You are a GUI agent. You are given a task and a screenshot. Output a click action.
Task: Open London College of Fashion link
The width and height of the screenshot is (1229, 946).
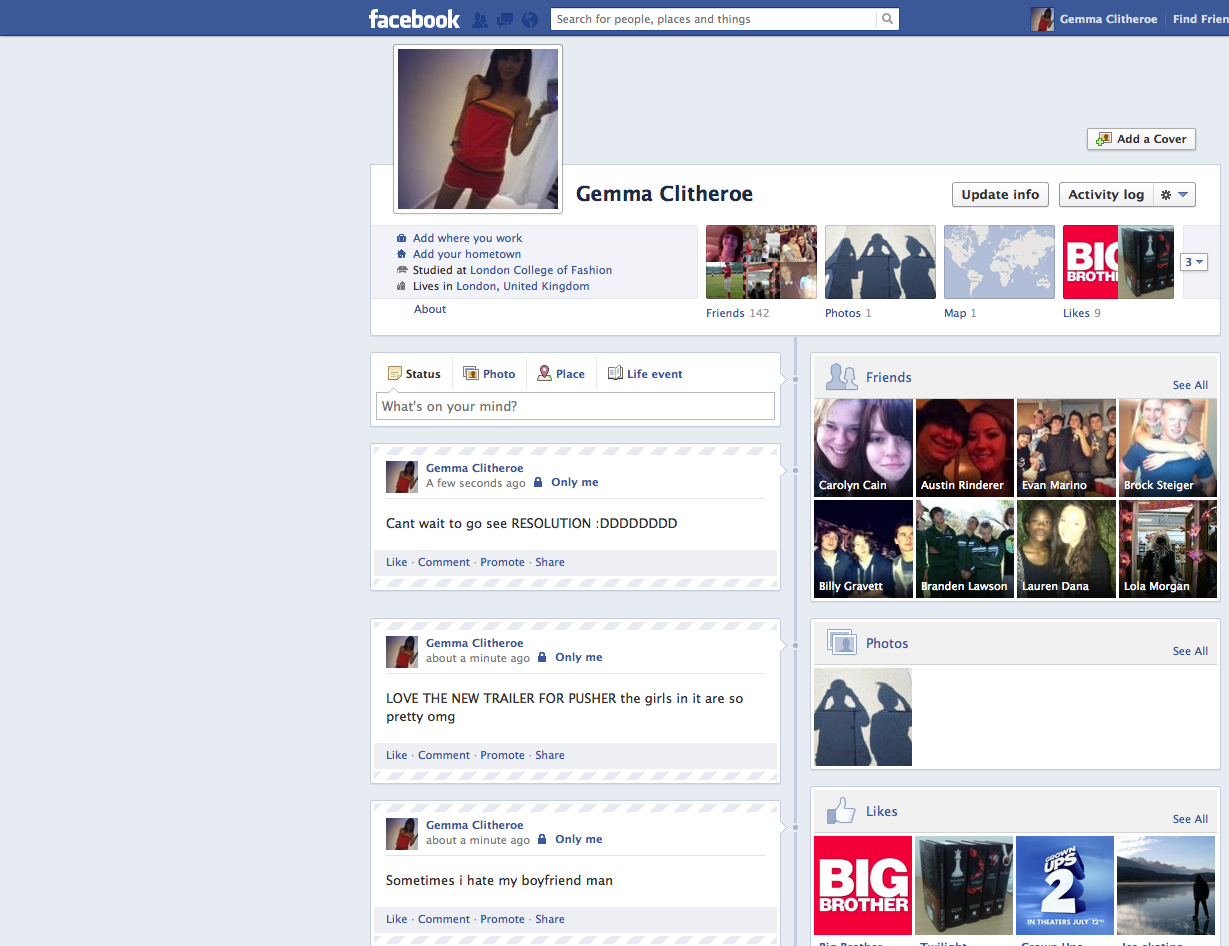pos(541,270)
